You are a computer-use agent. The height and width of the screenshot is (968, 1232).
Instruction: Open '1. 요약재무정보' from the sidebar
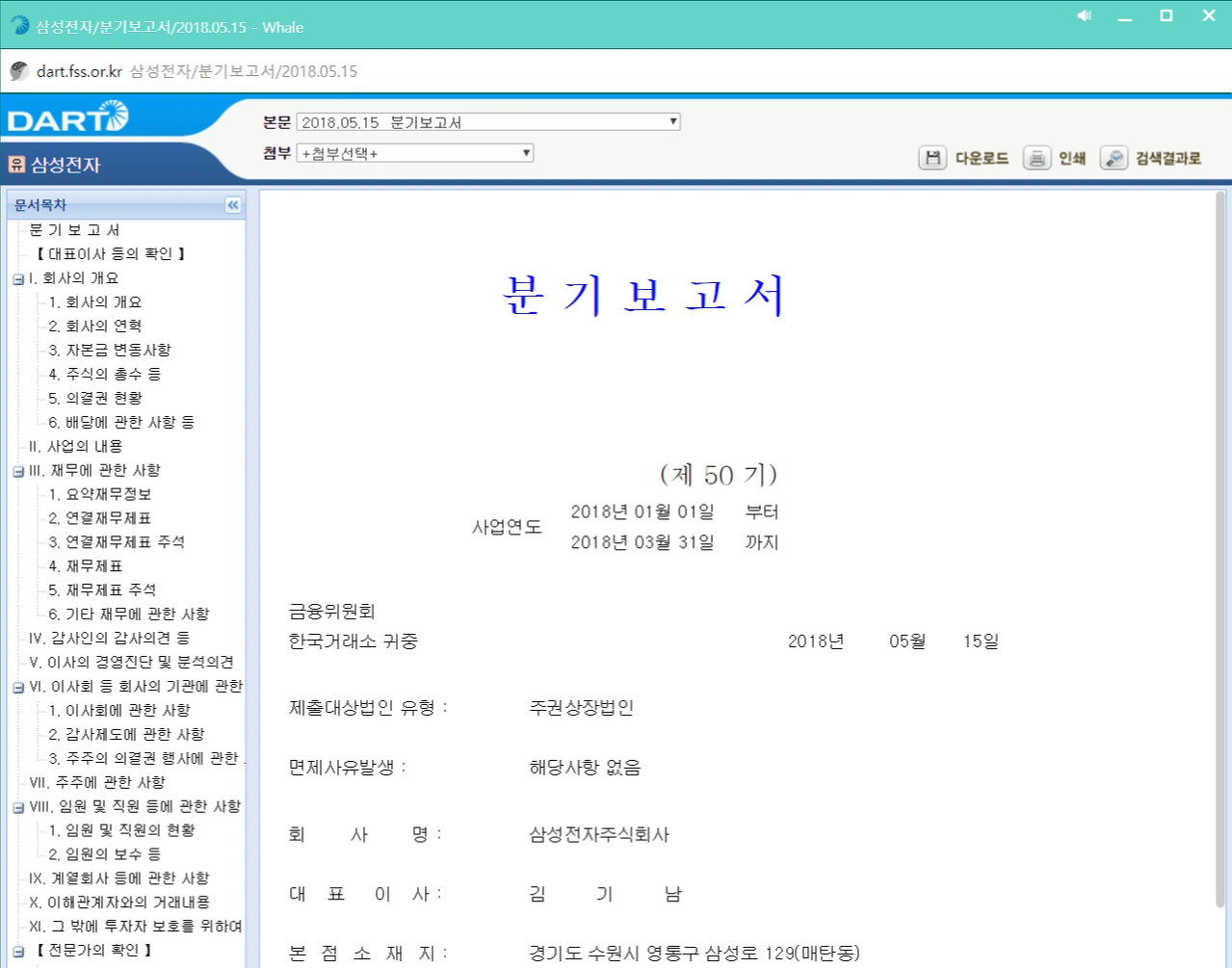pyautogui.click(x=101, y=494)
